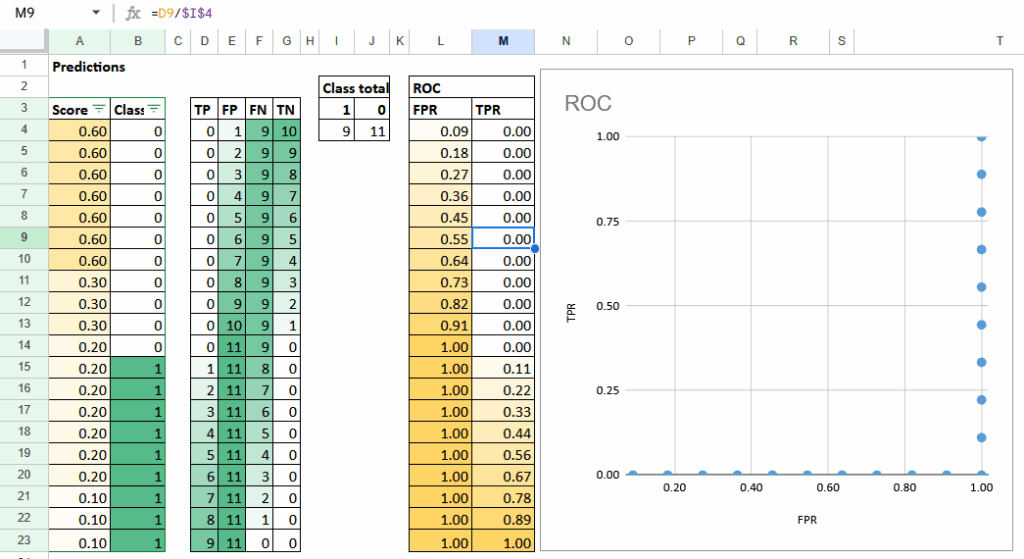Select the row 9 header
Screen dimensions: 1024x559
click(23, 239)
